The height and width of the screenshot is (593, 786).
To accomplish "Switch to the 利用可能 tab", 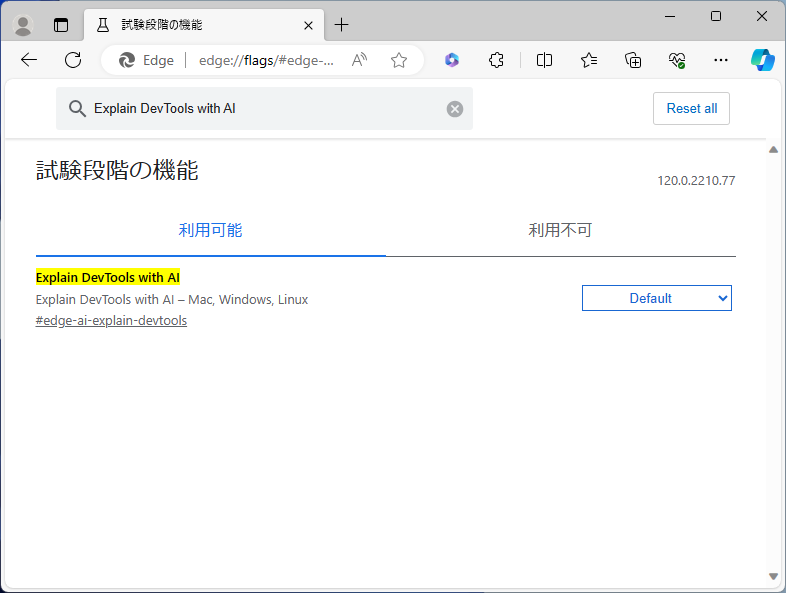I will pyautogui.click(x=211, y=230).
